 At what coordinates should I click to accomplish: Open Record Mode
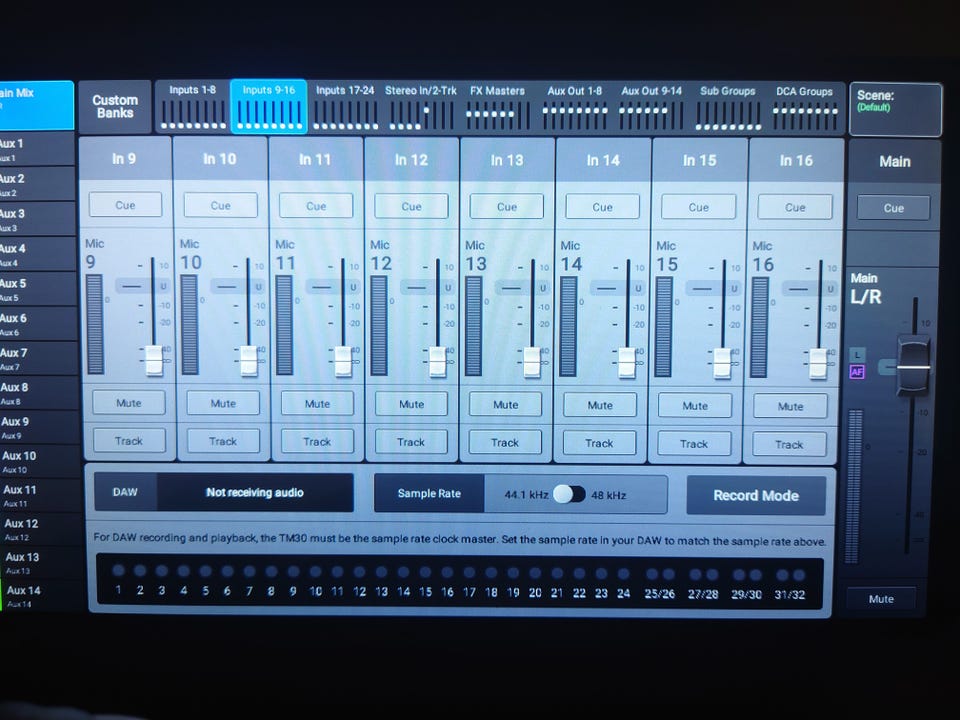(x=756, y=495)
